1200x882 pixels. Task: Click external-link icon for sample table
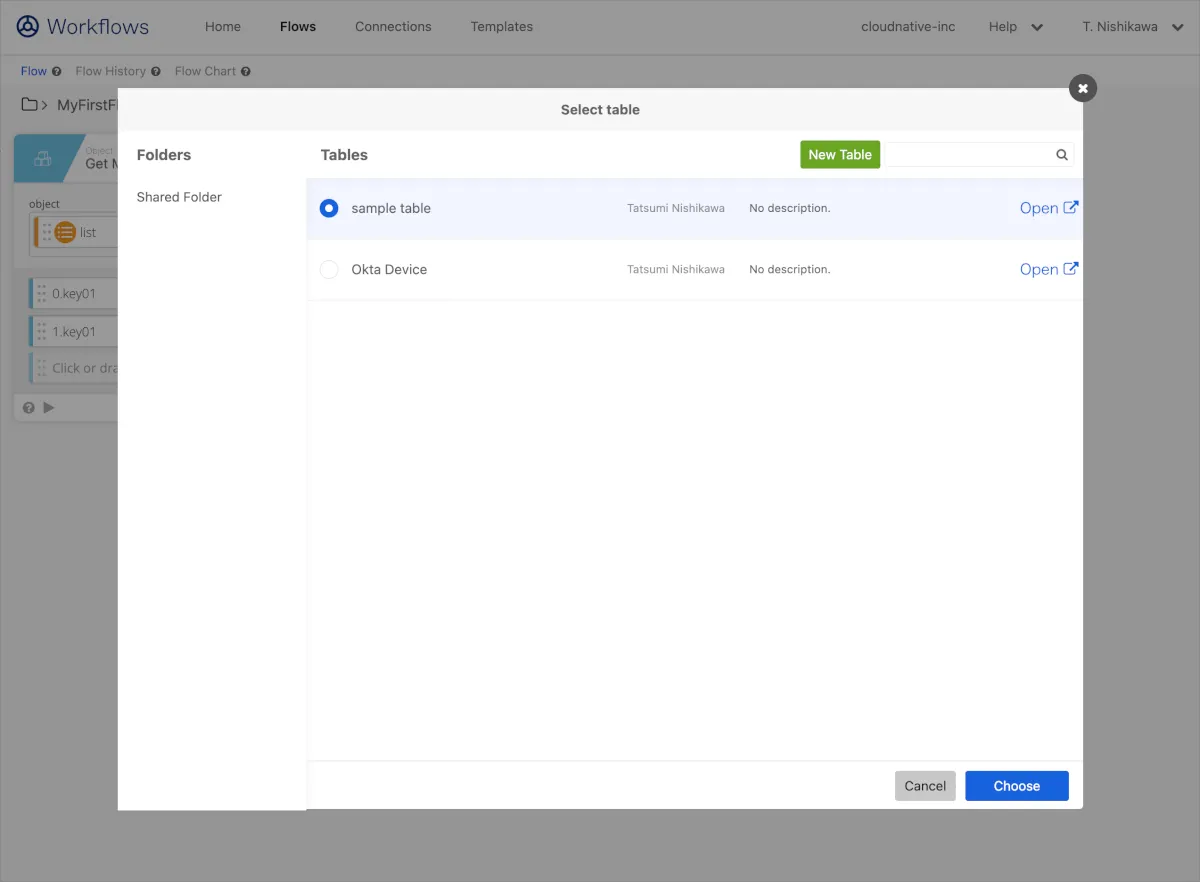pos(1070,208)
